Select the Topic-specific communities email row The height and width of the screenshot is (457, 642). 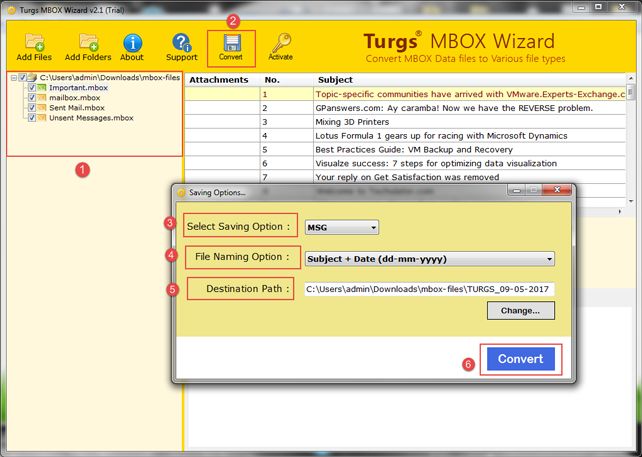405,94
